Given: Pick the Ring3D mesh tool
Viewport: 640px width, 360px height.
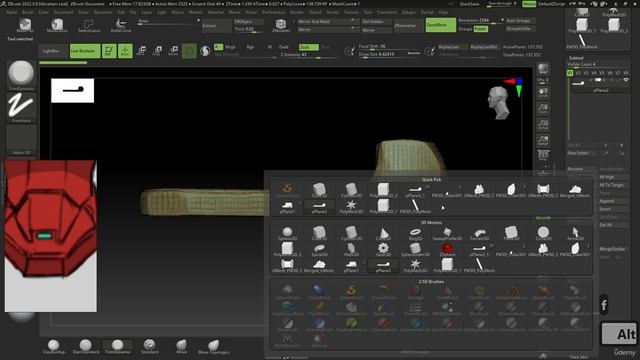Looking at the screenshot, I should click(415, 233).
